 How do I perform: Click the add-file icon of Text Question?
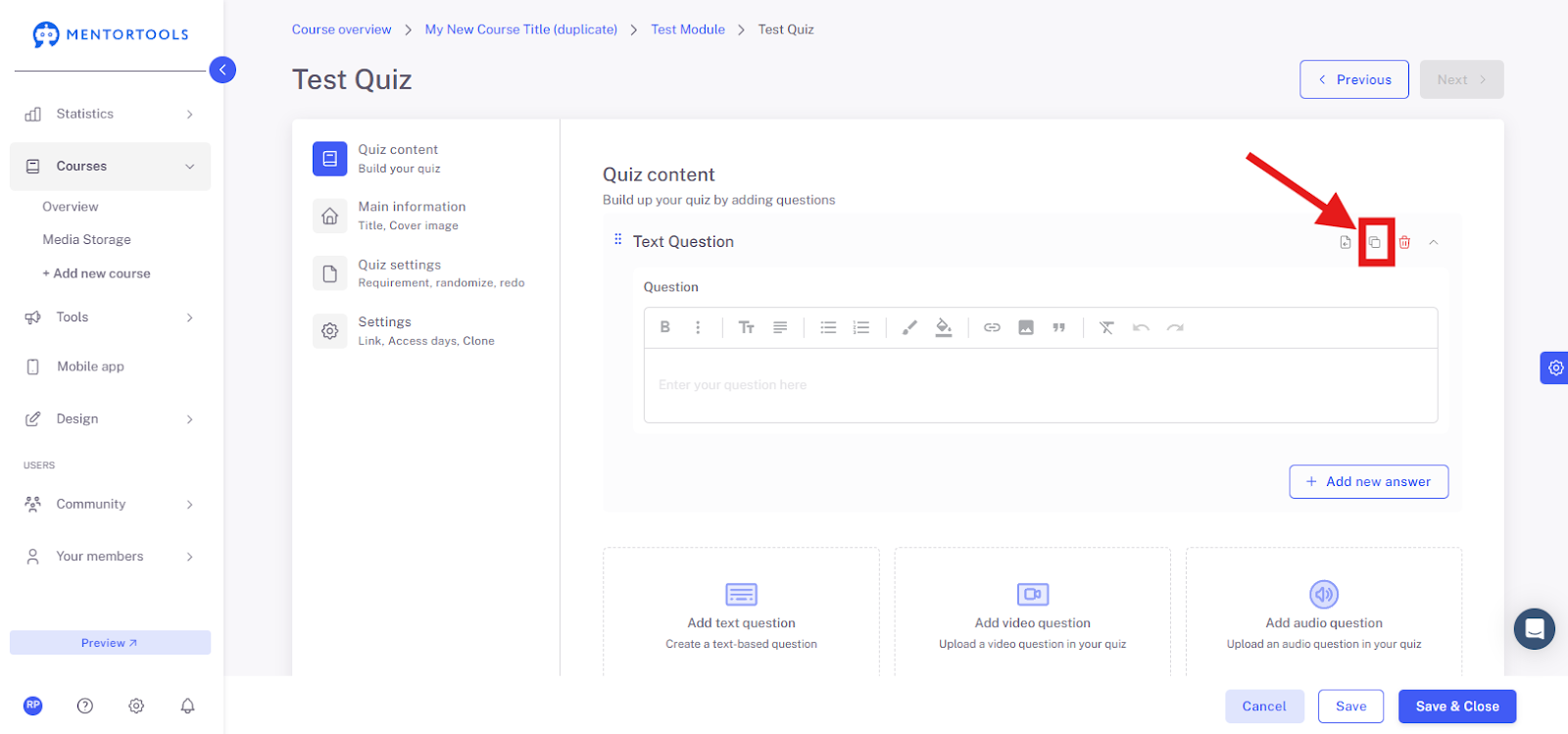coord(1346,242)
